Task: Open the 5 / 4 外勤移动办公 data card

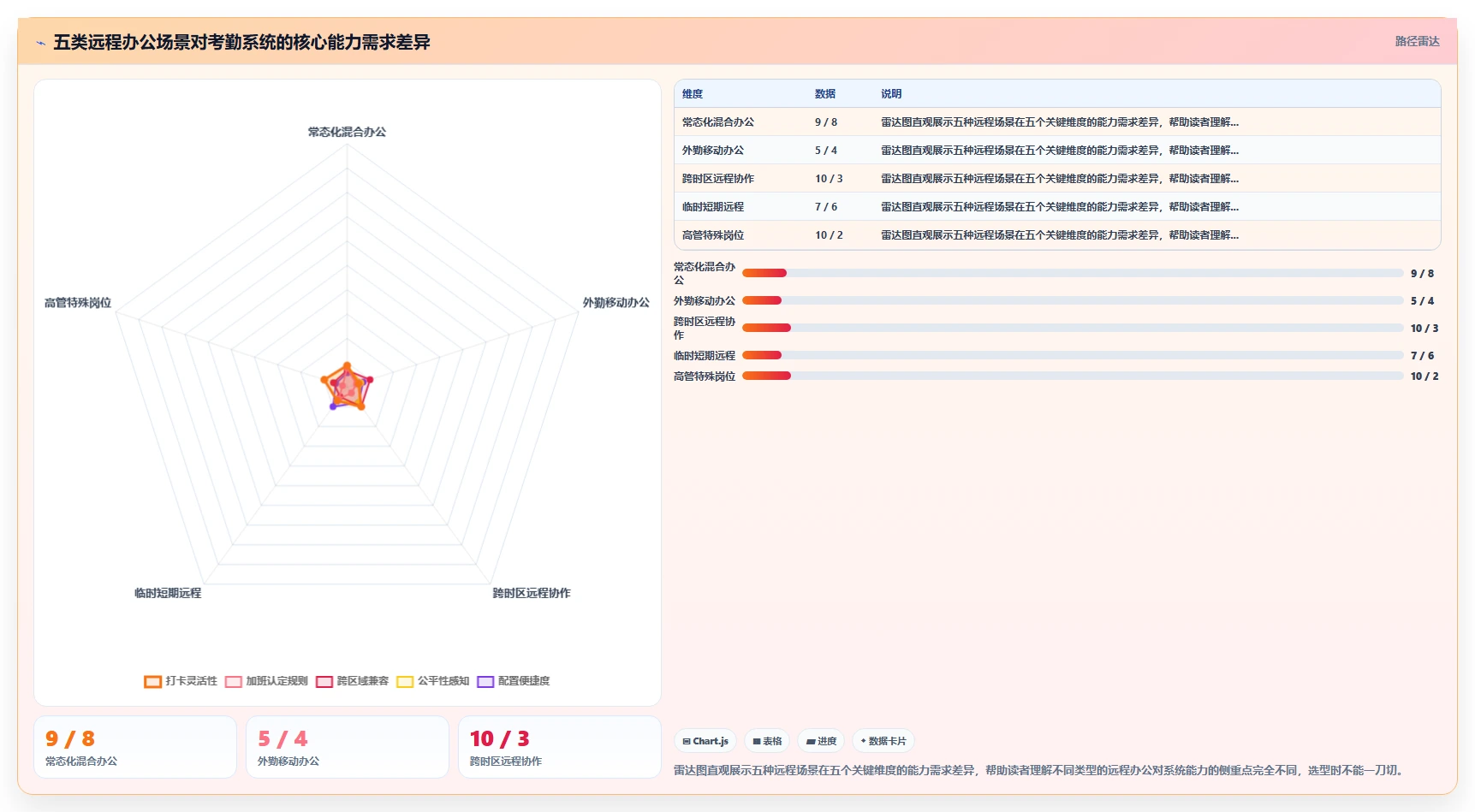Action: (x=348, y=747)
